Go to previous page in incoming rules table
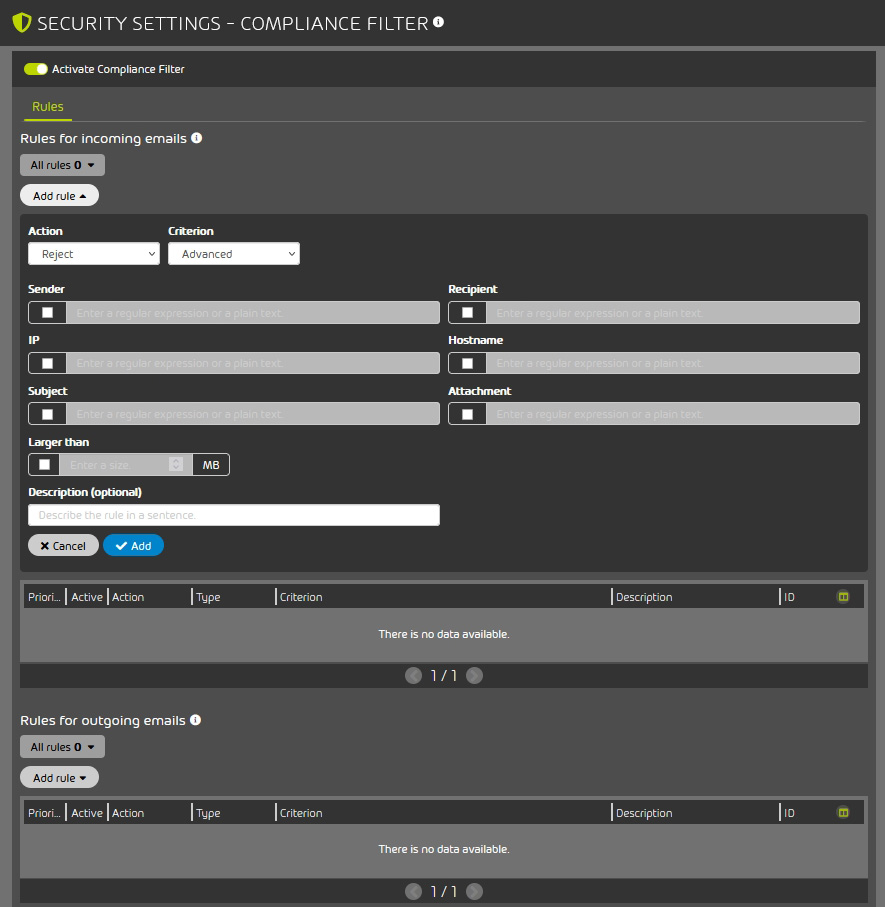The height and width of the screenshot is (907, 885). [x=414, y=676]
